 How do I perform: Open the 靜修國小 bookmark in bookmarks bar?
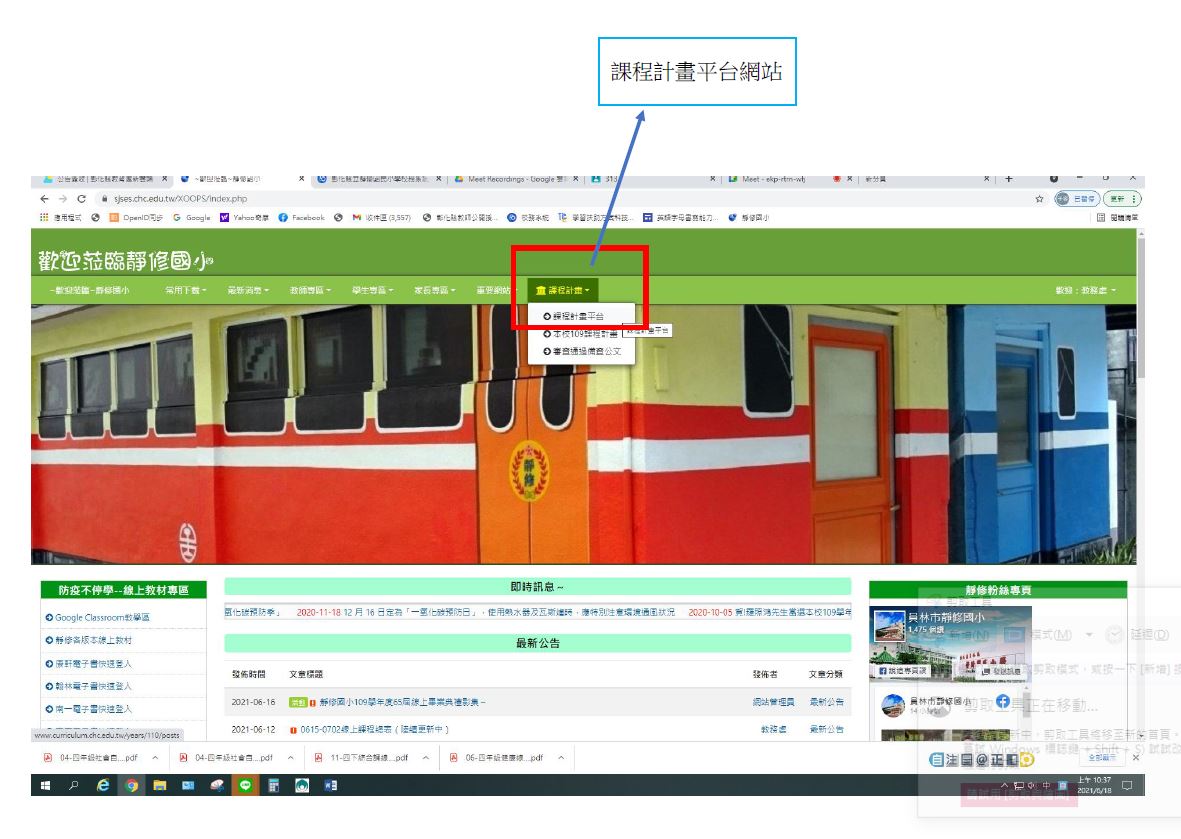tap(749, 218)
